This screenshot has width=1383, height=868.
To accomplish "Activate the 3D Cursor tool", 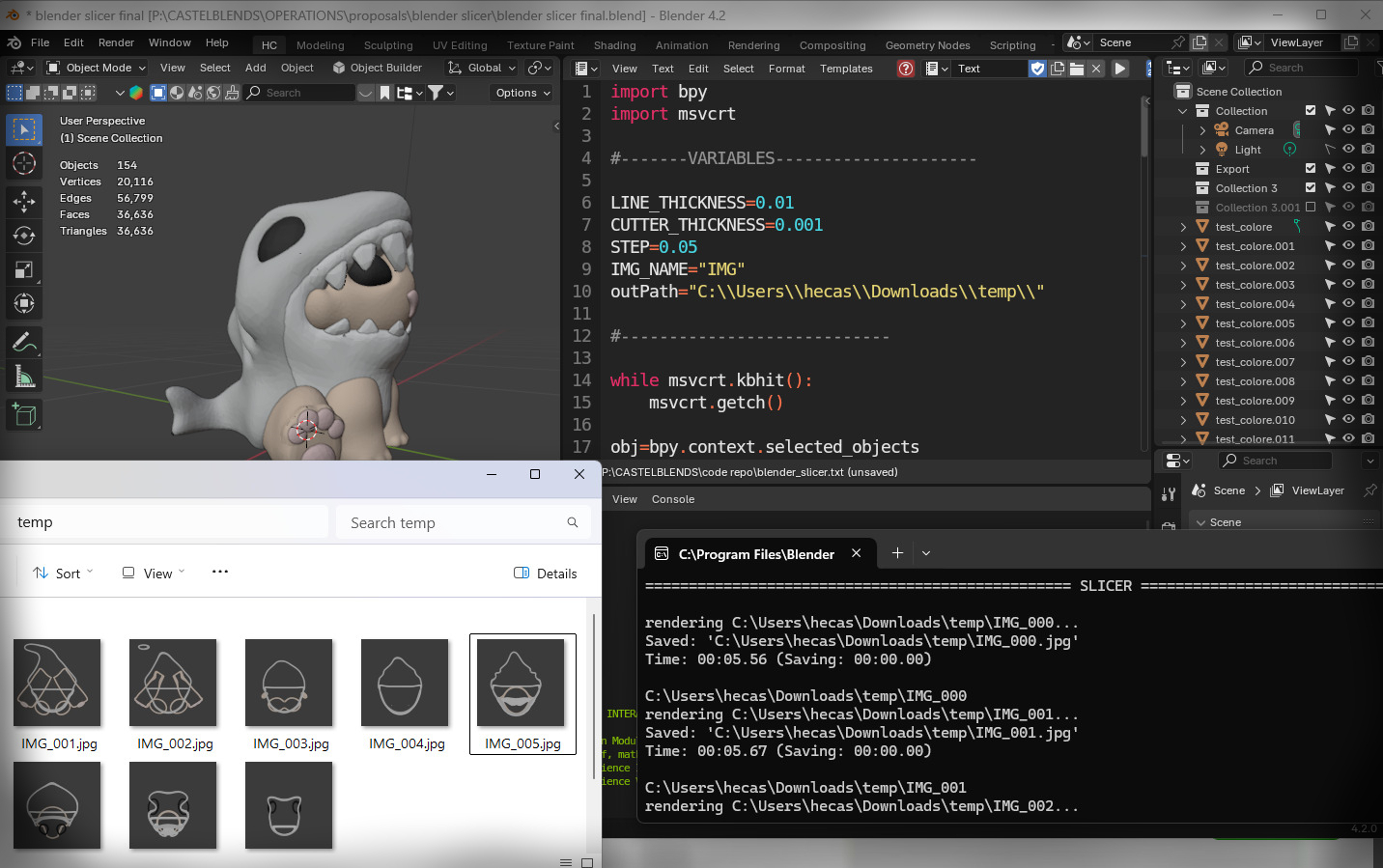I will tap(24, 163).
